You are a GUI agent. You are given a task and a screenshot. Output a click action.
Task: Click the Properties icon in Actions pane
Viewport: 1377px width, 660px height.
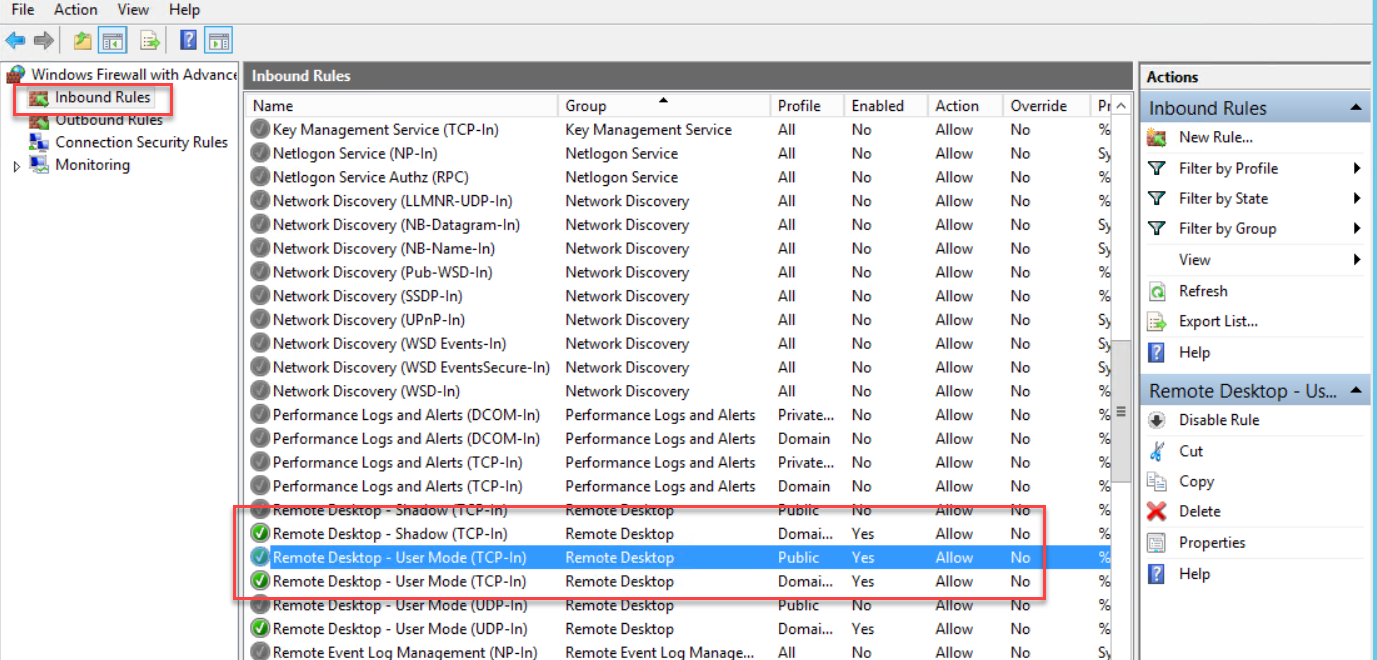click(1157, 543)
